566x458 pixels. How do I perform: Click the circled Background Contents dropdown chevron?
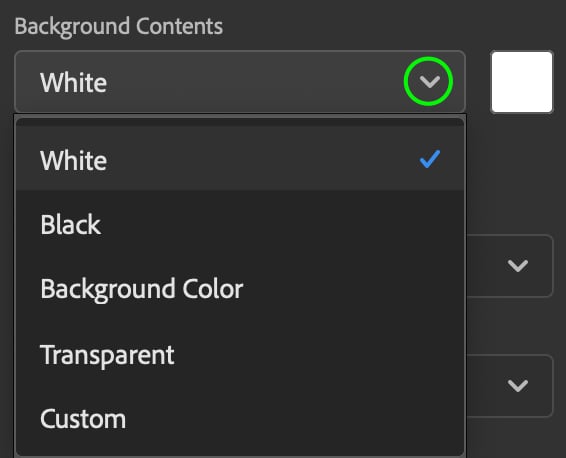point(429,82)
